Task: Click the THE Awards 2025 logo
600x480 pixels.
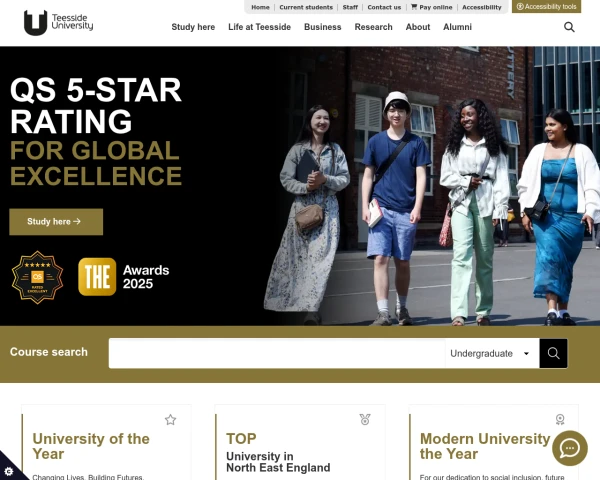Action: (124, 277)
